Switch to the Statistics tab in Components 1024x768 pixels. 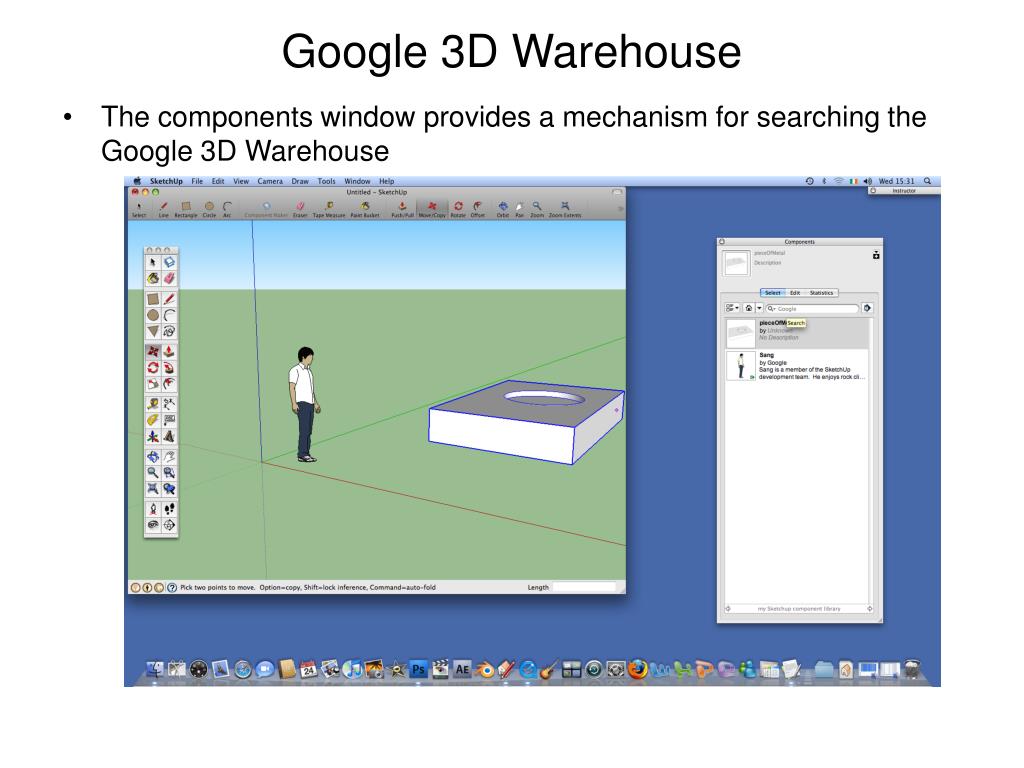[x=822, y=293]
